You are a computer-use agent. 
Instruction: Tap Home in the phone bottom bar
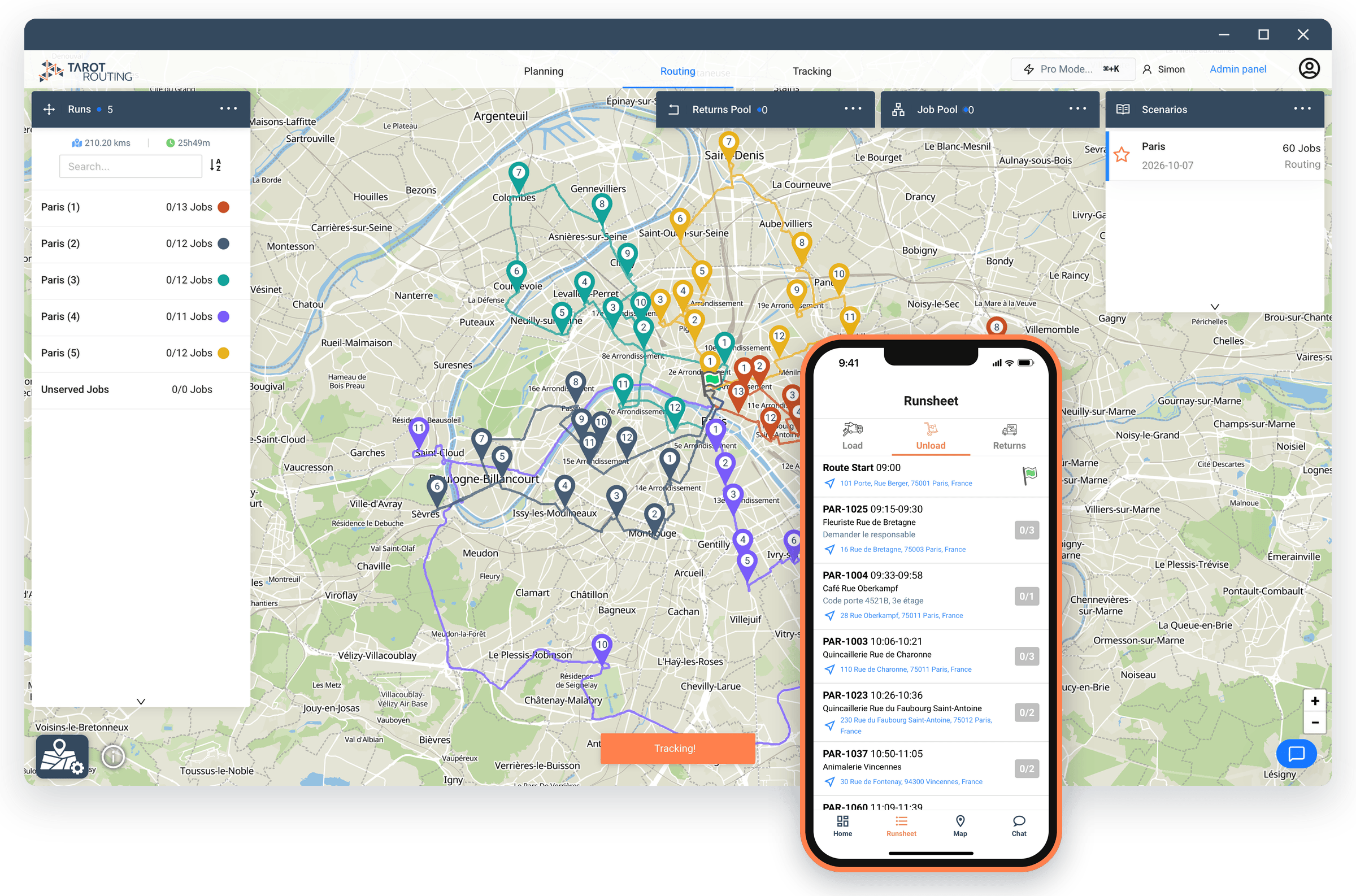point(842,827)
